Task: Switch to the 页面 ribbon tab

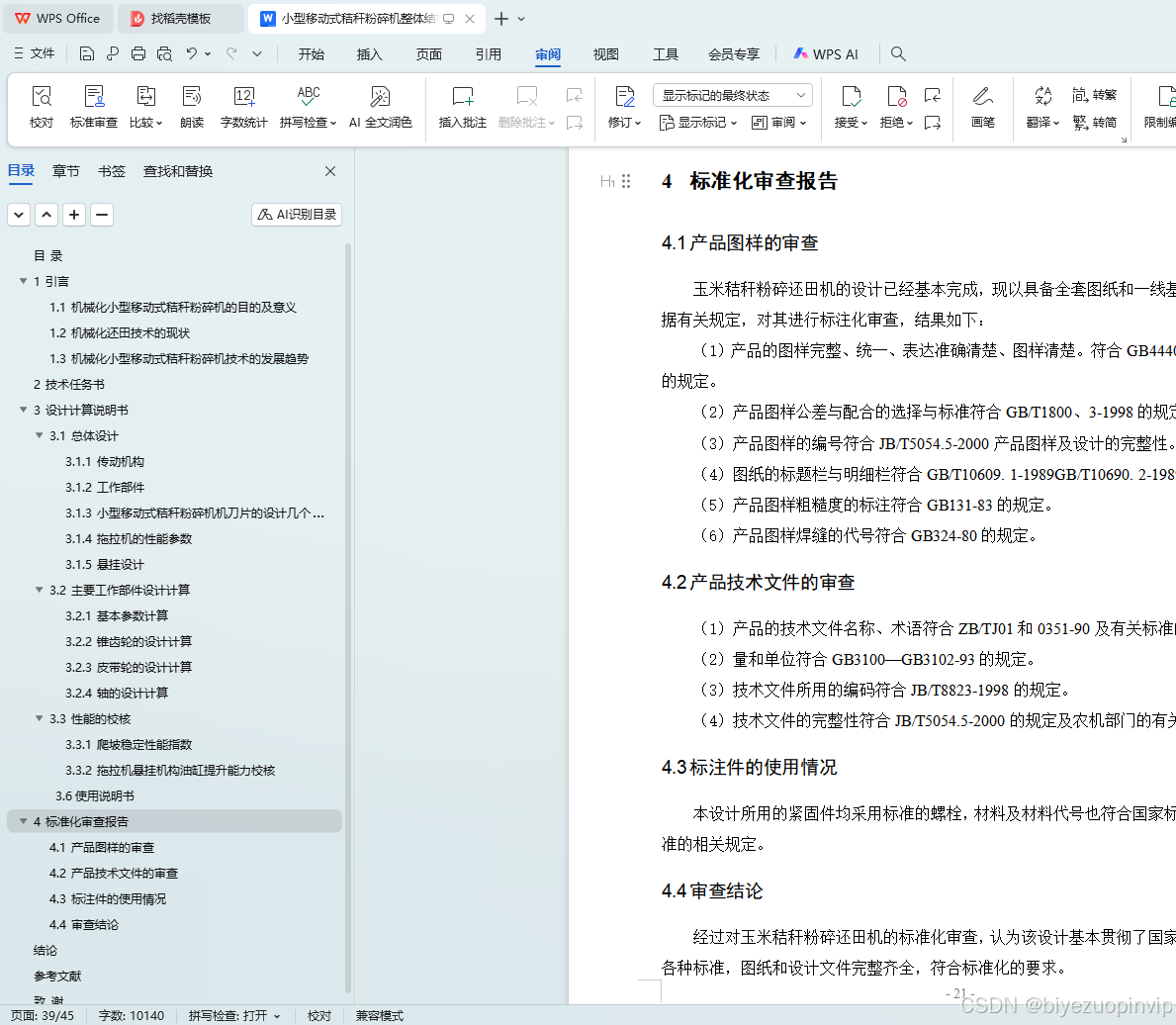Action: coord(429,54)
